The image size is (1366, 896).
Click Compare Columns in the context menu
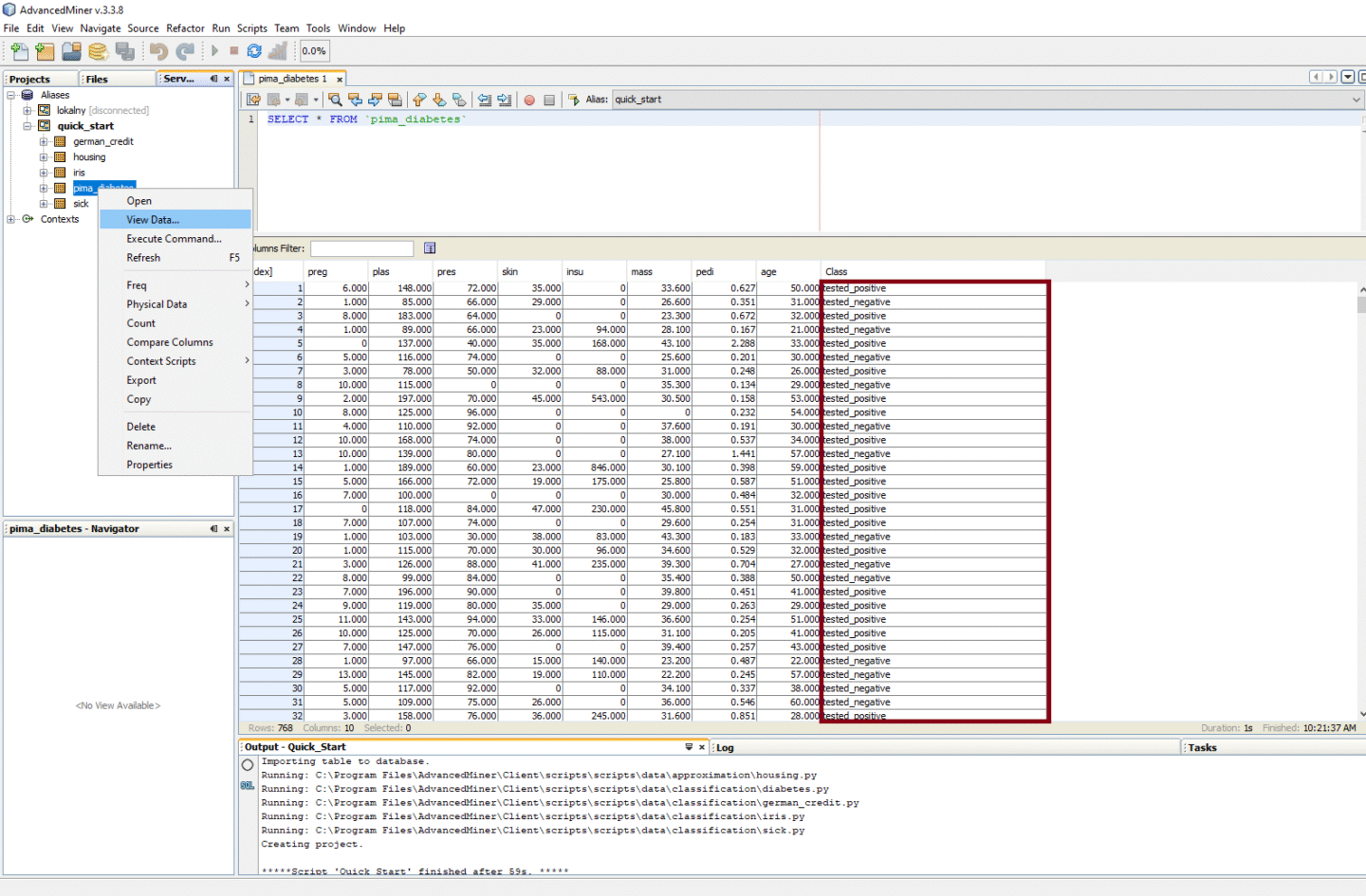[175, 342]
